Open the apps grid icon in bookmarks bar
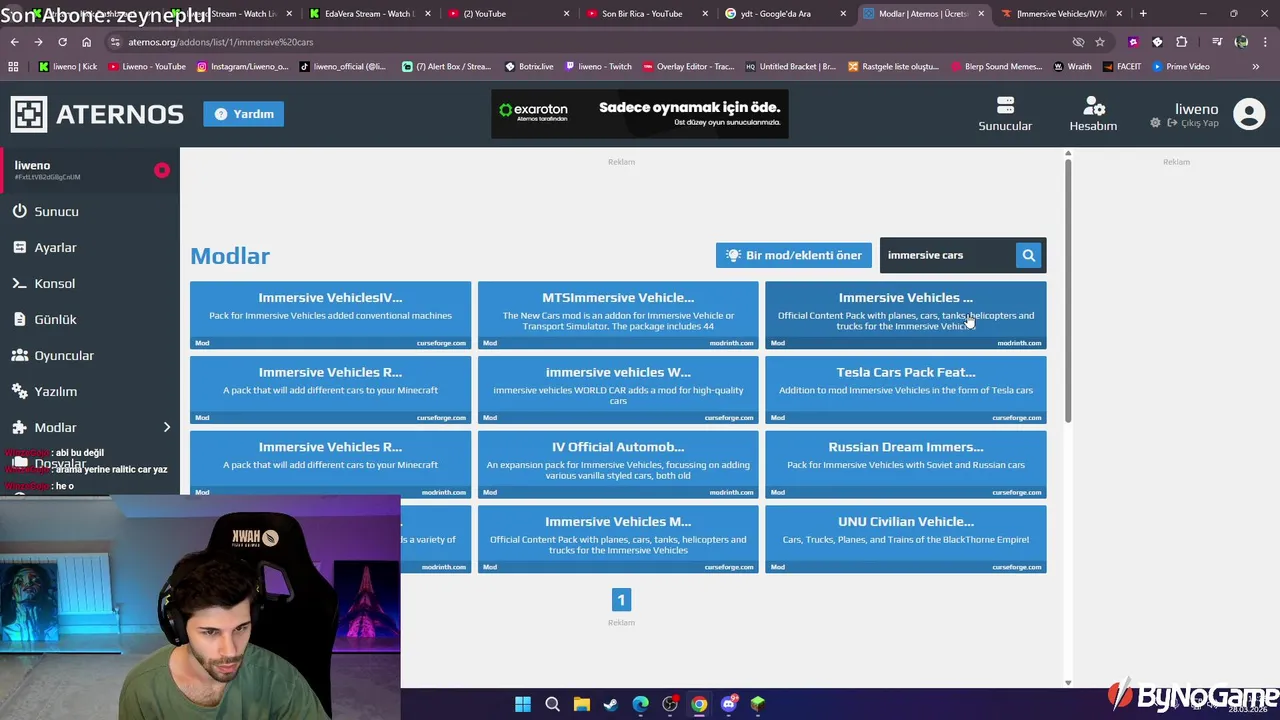Screen dimensions: 1280x720 tap(13, 66)
